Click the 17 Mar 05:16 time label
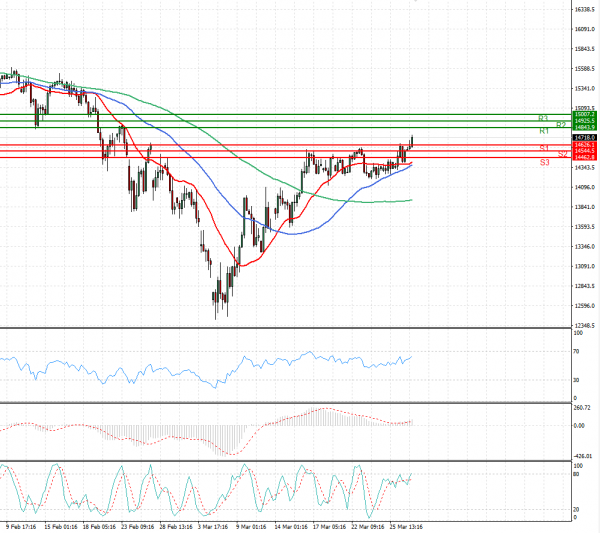The width and height of the screenshot is (600, 533). (x=329, y=527)
